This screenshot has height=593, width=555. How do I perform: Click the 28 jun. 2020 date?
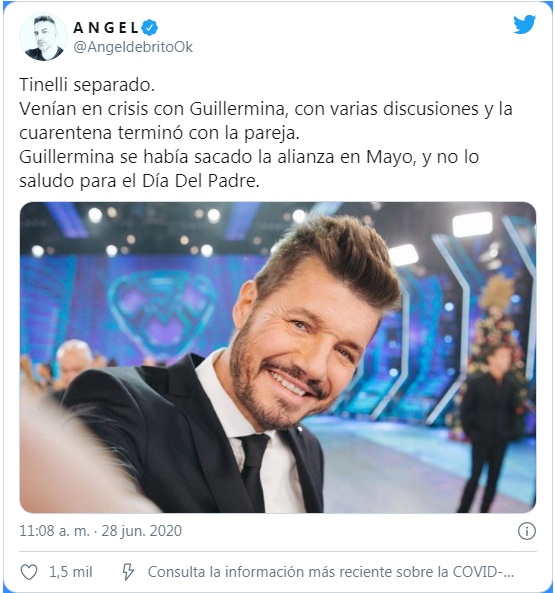coord(142,531)
